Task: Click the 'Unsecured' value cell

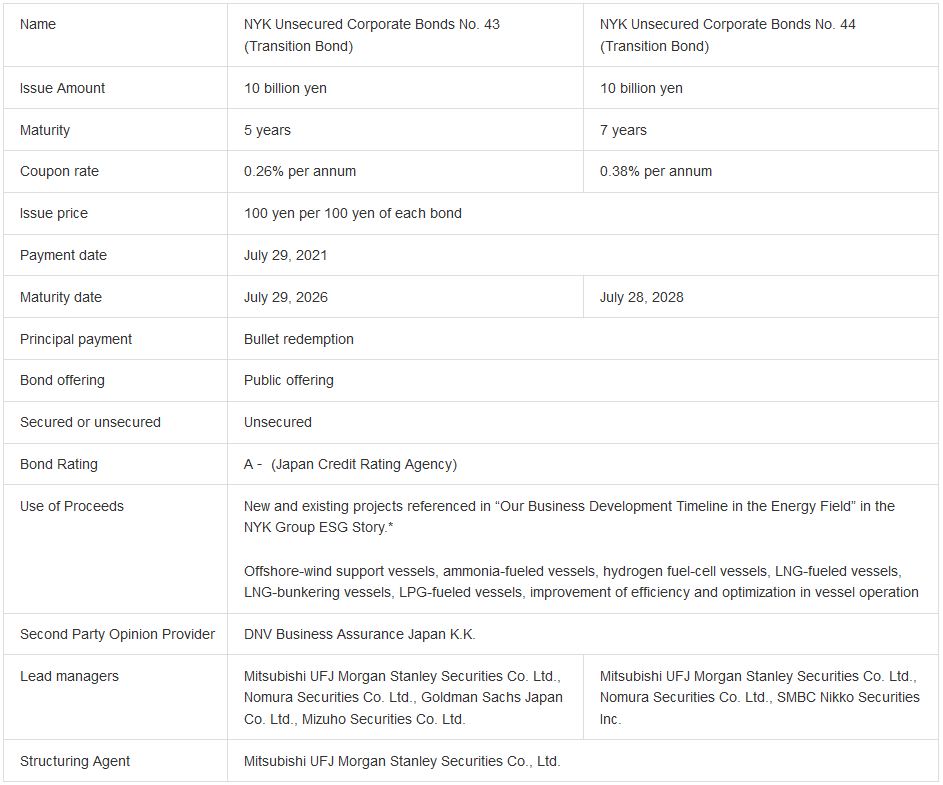Action: [x=277, y=422]
